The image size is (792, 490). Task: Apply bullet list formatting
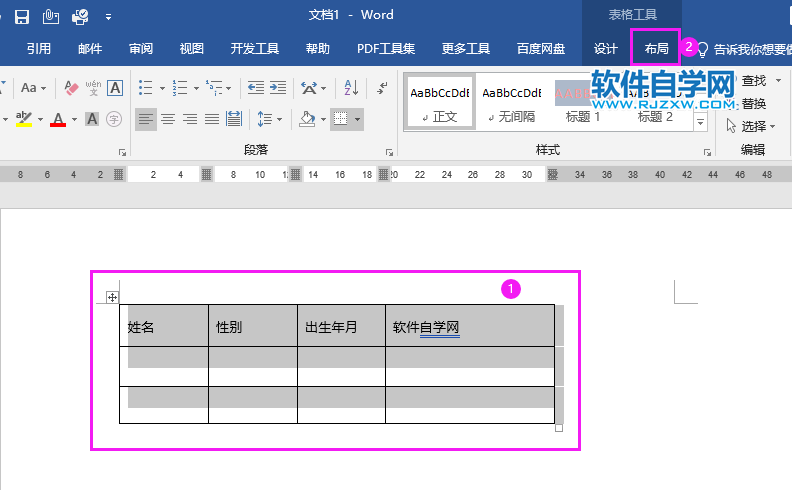[x=145, y=88]
